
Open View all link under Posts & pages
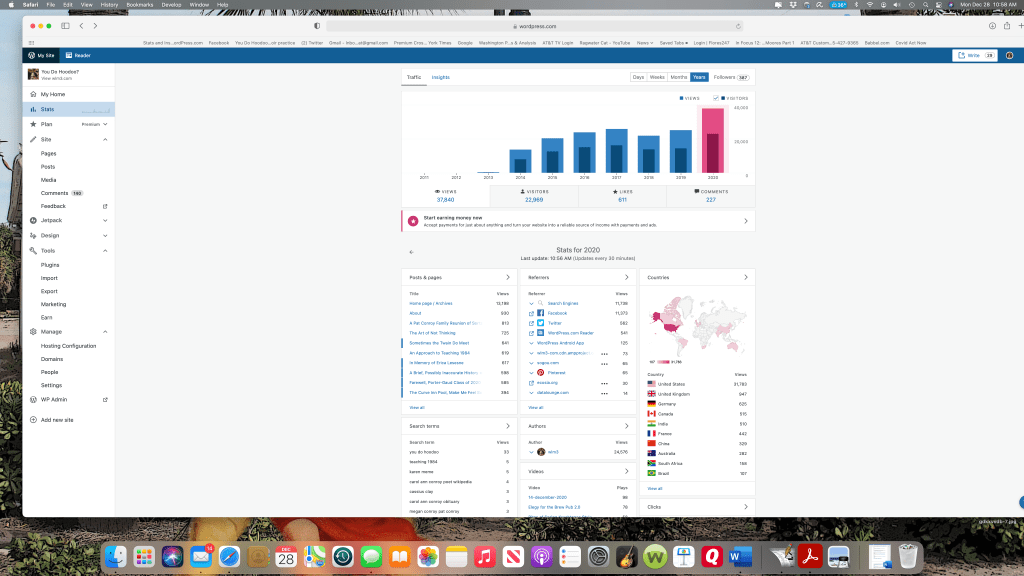pyautogui.click(x=416, y=407)
